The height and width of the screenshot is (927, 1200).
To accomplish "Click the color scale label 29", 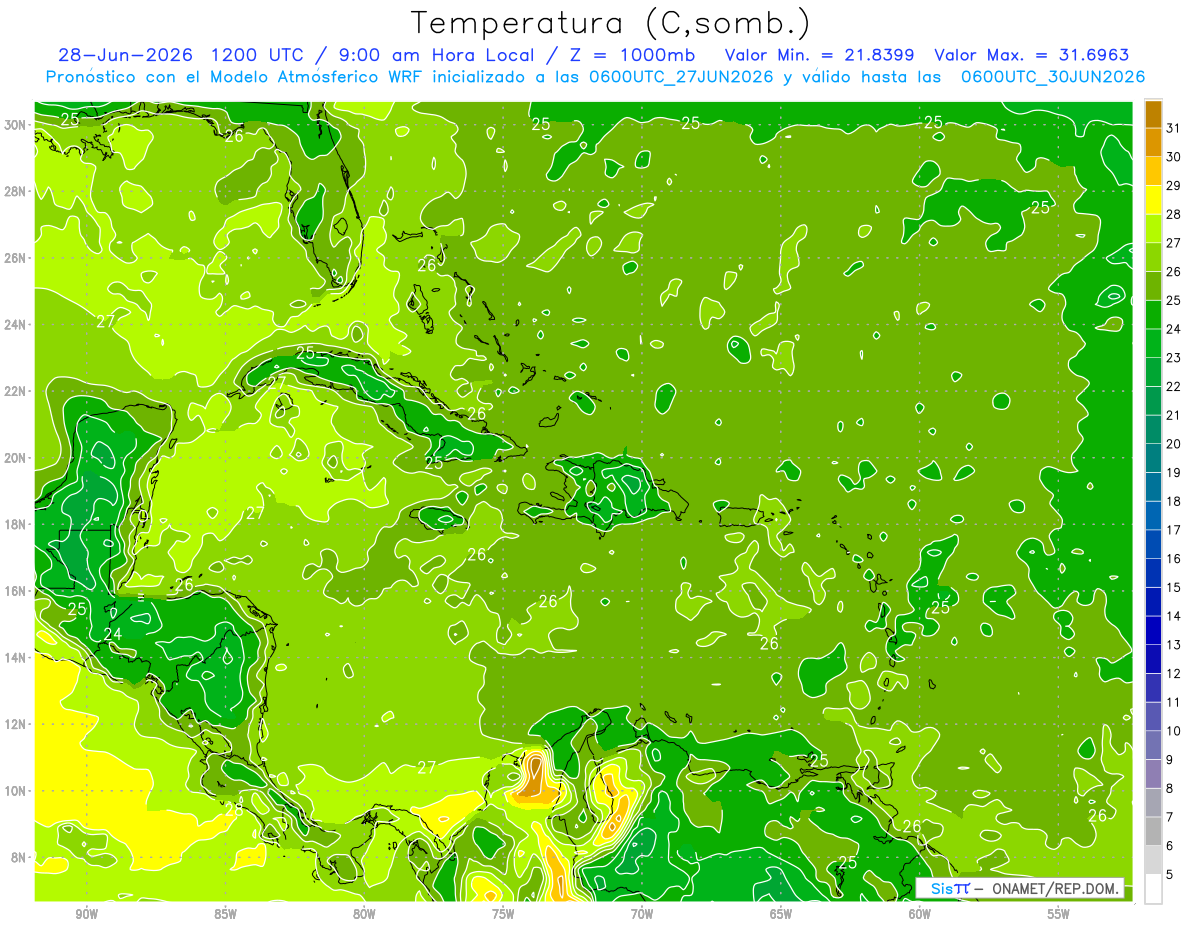I will pyautogui.click(x=1174, y=185).
